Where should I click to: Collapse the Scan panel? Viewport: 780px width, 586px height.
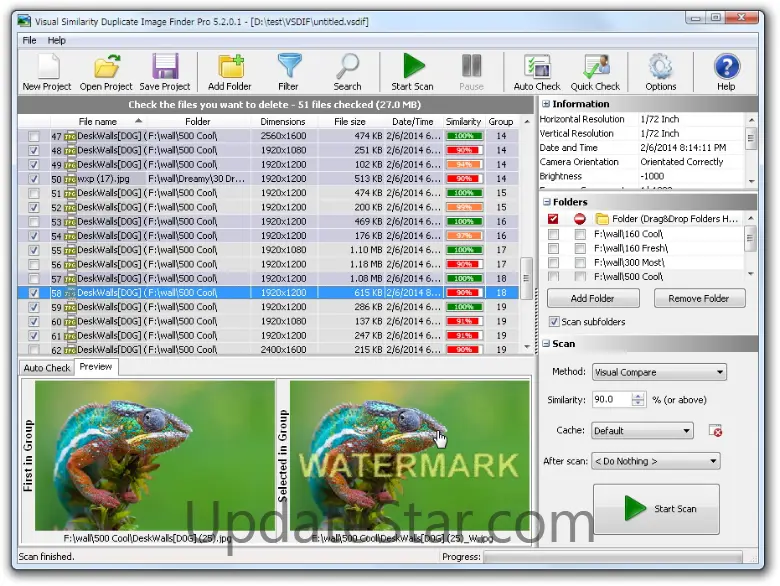coord(546,344)
